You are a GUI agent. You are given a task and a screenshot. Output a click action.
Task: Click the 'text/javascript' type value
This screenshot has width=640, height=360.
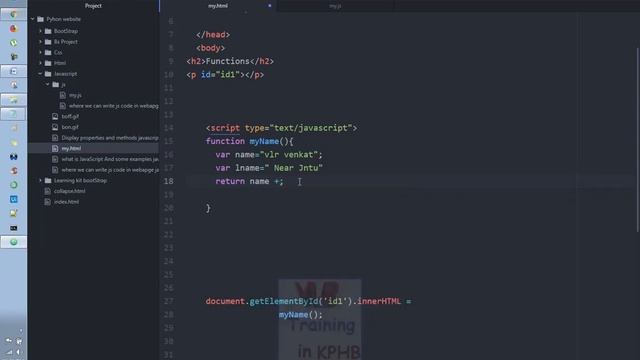311,128
